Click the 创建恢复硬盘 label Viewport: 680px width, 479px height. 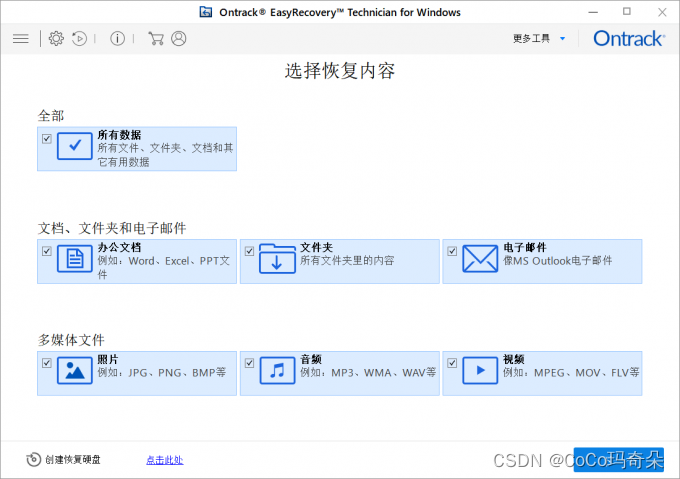tap(73, 459)
